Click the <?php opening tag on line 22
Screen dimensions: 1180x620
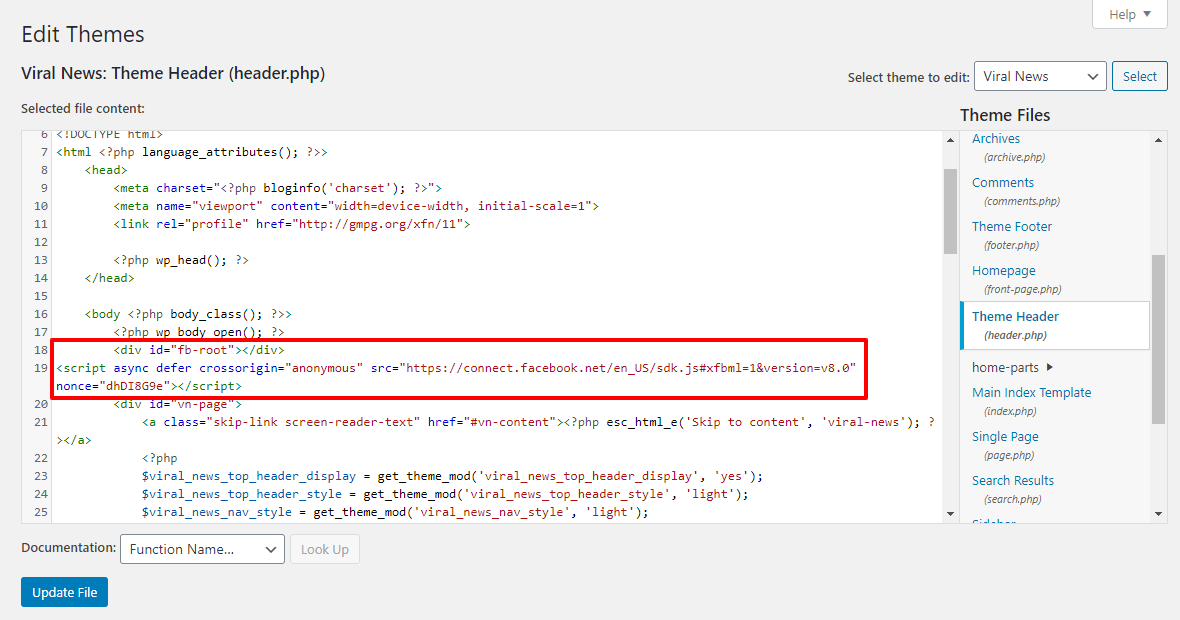click(x=160, y=458)
